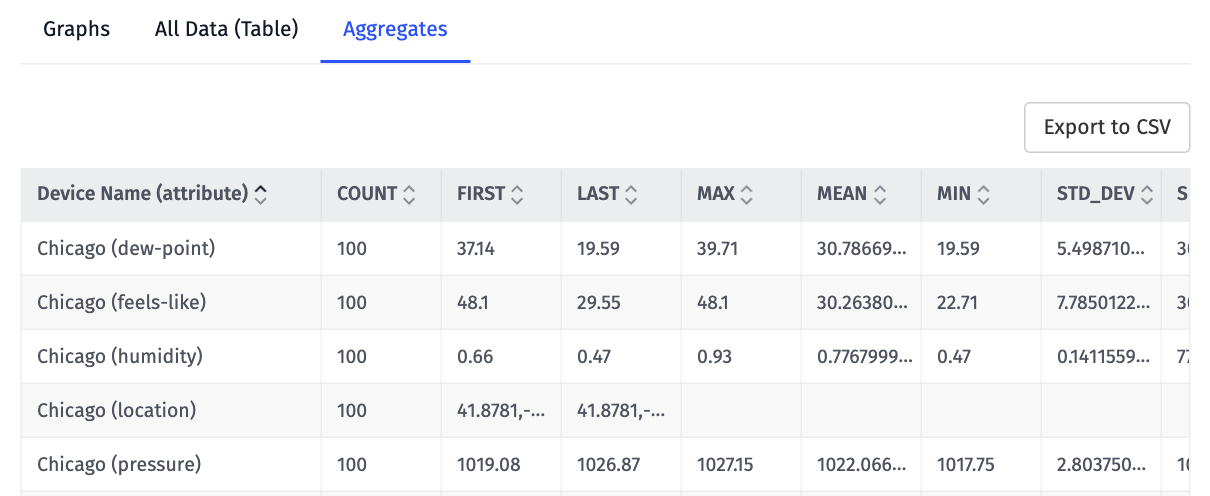Select humidity STD_DEV value 0.1411559...
Image resolution: width=1210 pixels, height=496 pixels.
tap(1101, 356)
